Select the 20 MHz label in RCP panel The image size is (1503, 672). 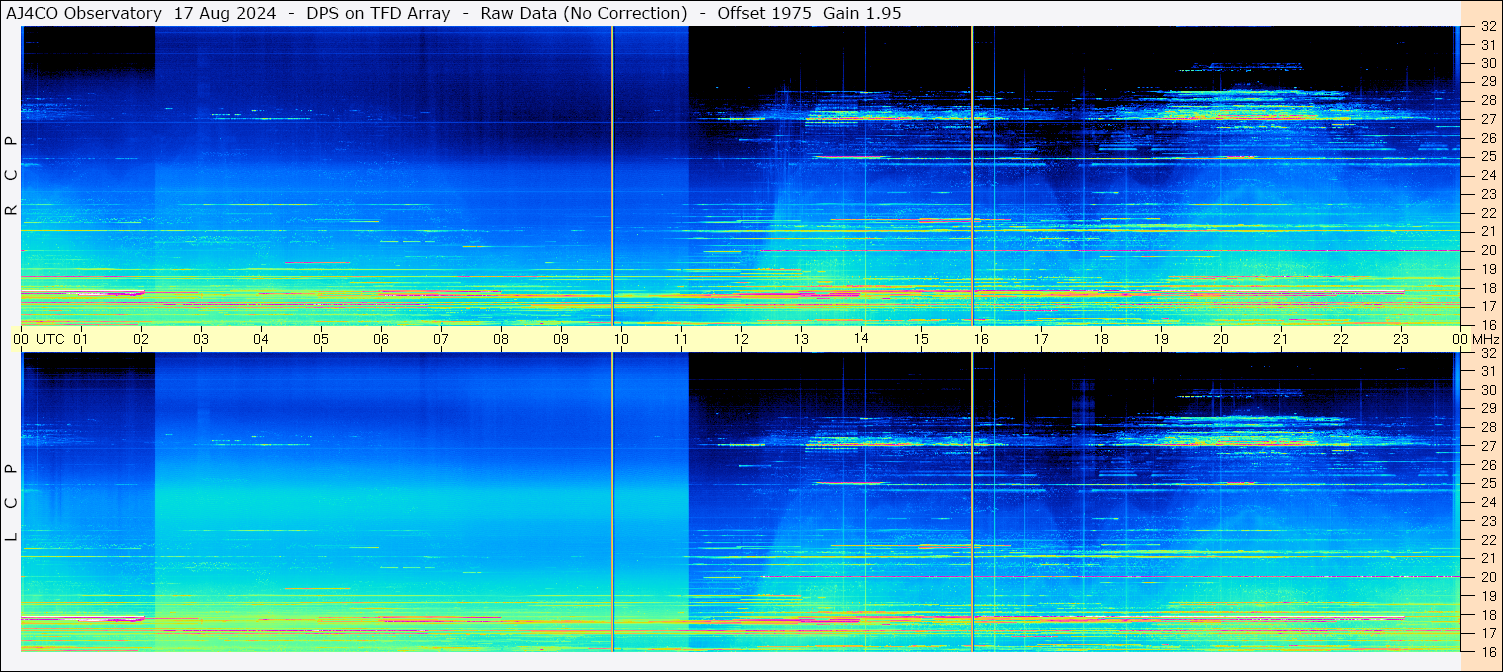click(x=1487, y=250)
